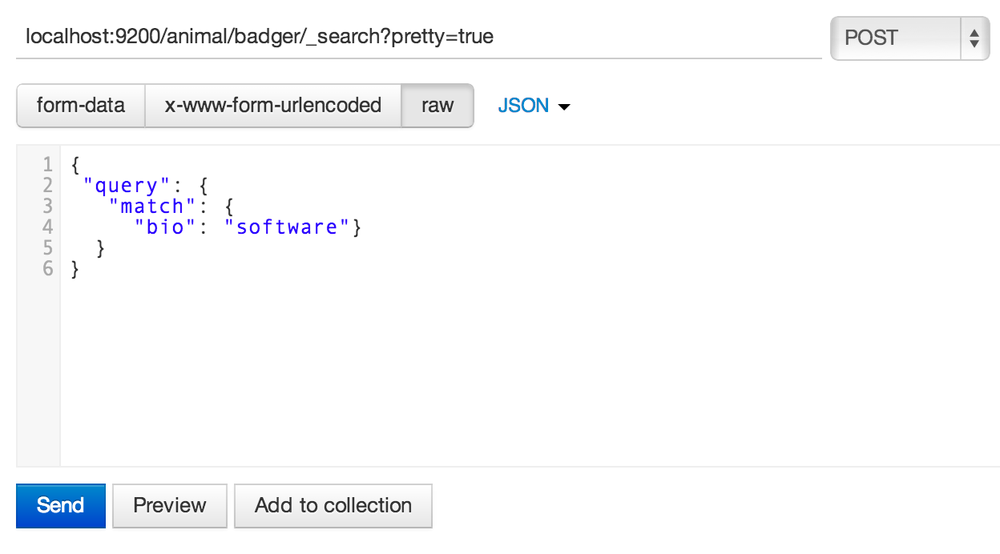Open the POST method dropdown
Viewport: 1000px width, 554px height.
pyautogui.click(x=896, y=38)
